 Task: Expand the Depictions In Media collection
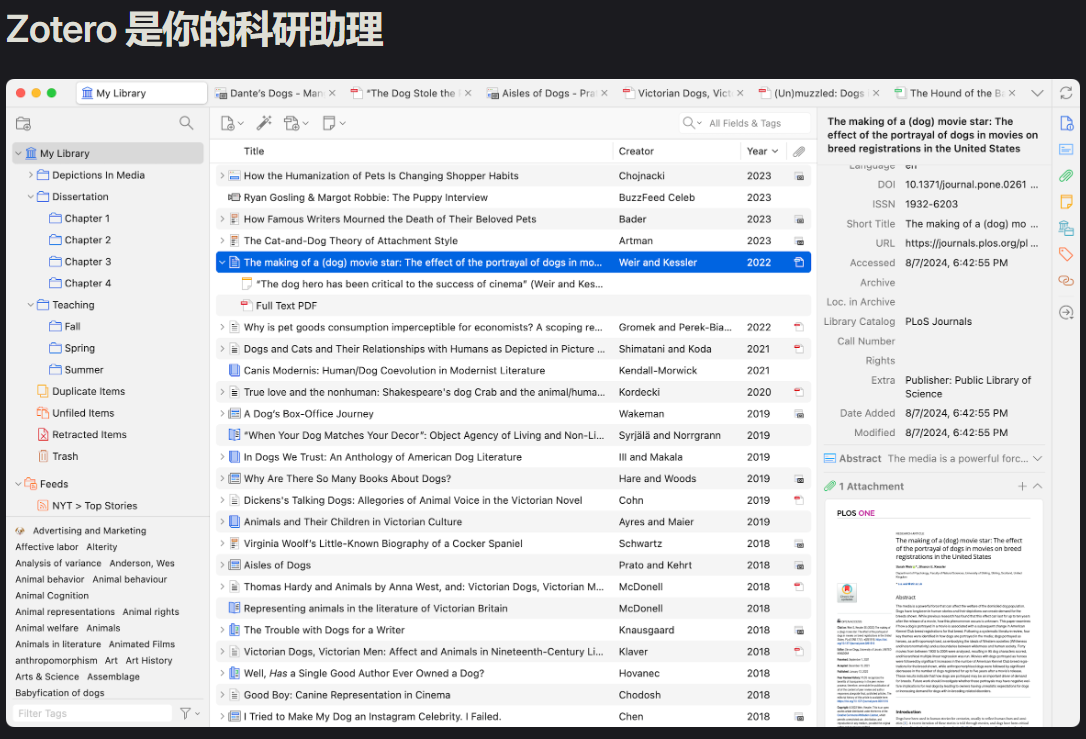coord(30,175)
